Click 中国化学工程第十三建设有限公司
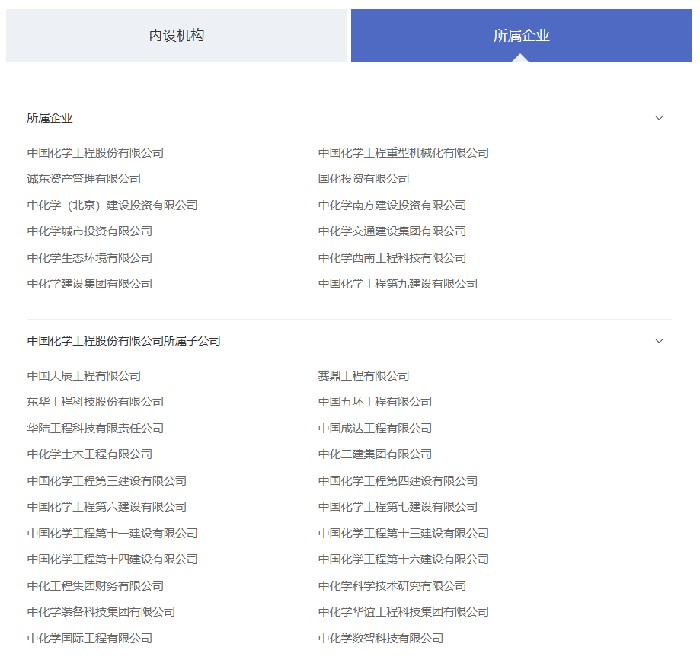Viewport: 700px width, 663px height. 403,533
